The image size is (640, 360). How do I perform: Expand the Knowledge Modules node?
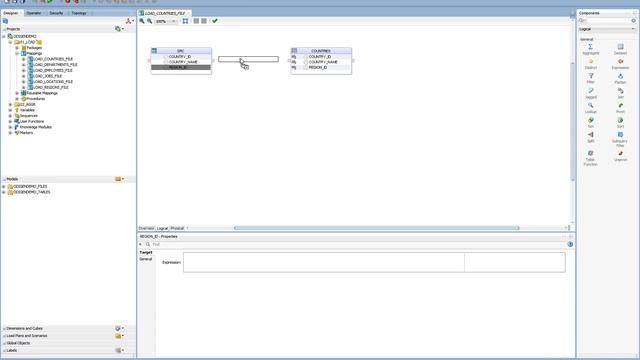(11, 127)
